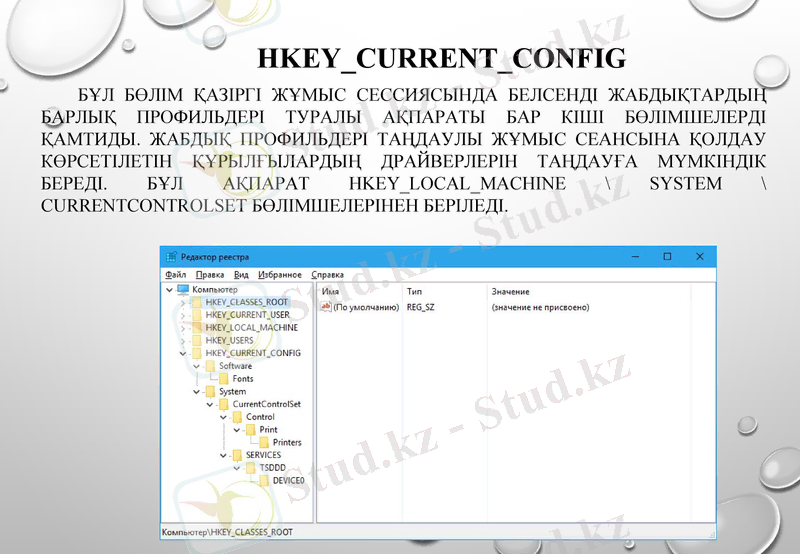Viewport: 800px width, 554px height.
Task: Click the HKEY_CLASSES_ROOT folder icon
Action: (x=197, y=302)
